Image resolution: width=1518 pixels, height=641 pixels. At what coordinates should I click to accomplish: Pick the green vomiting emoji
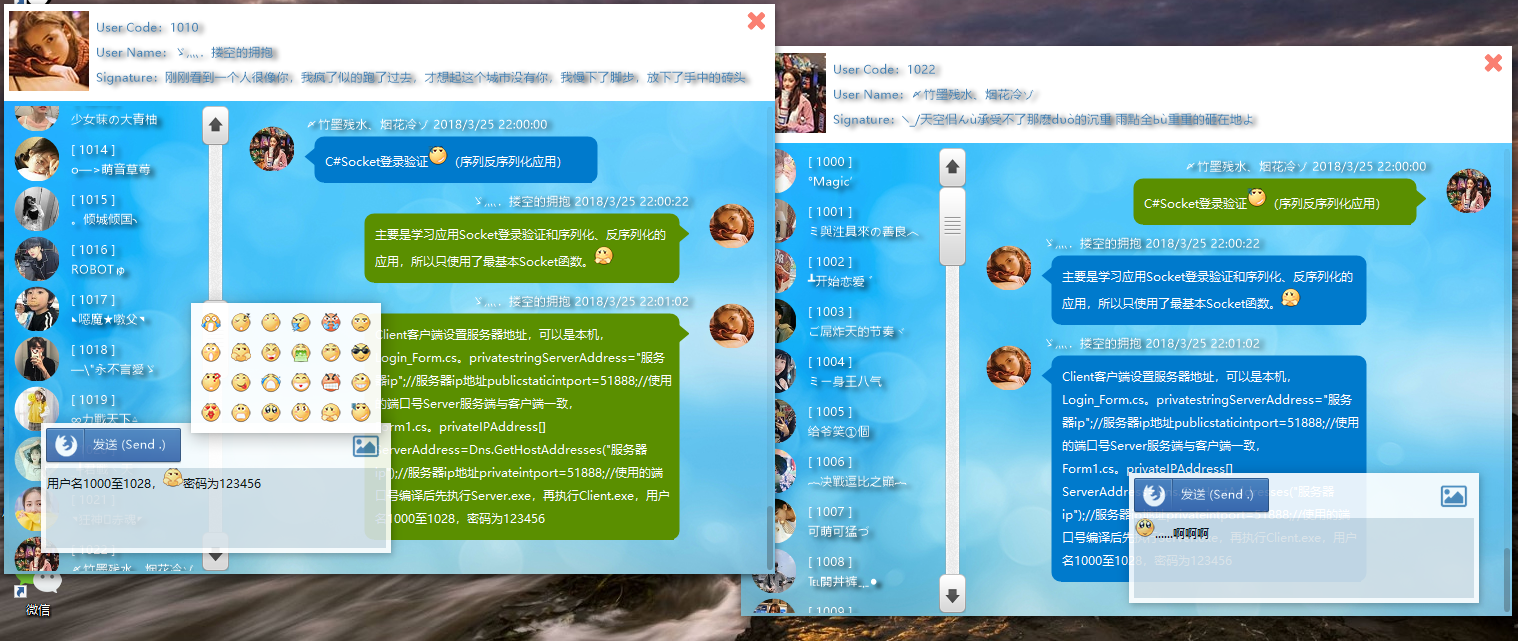pyautogui.click(x=301, y=352)
